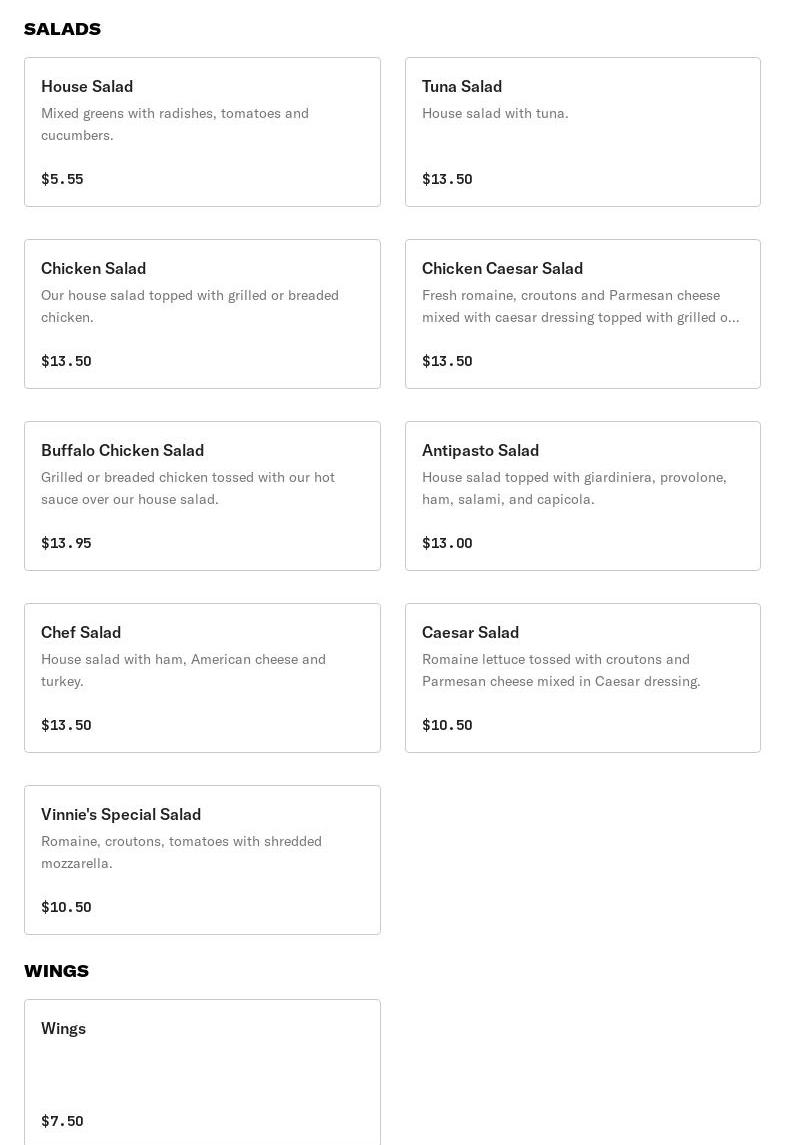Open the House Salad menu card

pos(202,132)
